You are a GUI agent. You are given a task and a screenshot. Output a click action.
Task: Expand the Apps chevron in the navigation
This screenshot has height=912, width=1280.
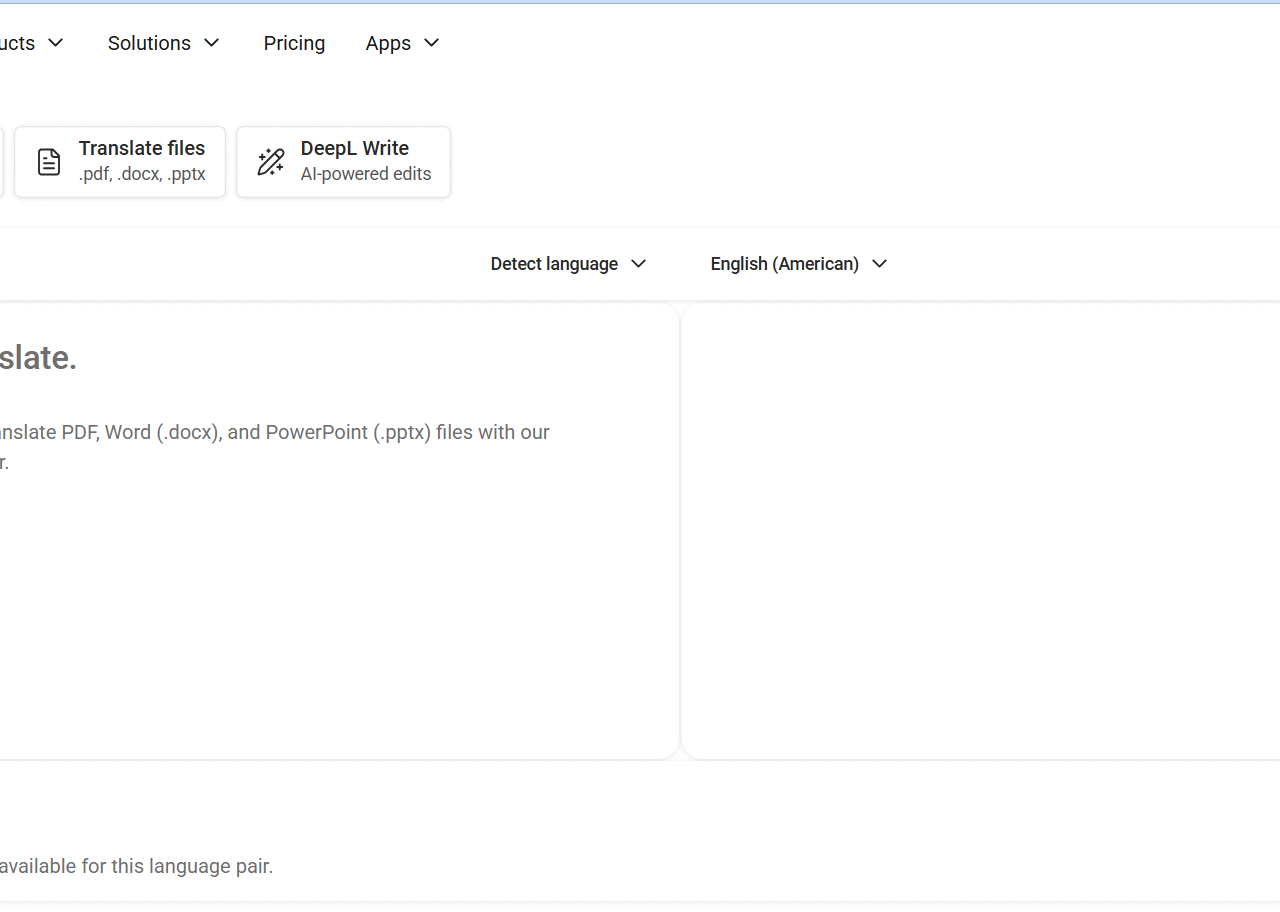coord(431,43)
